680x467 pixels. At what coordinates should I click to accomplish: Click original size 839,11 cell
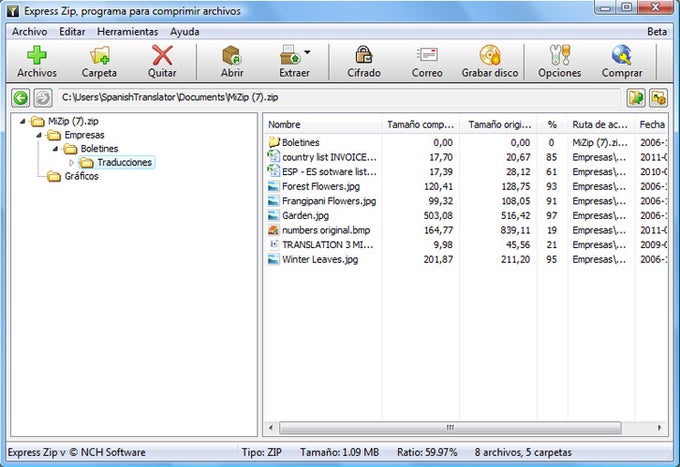(515, 230)
